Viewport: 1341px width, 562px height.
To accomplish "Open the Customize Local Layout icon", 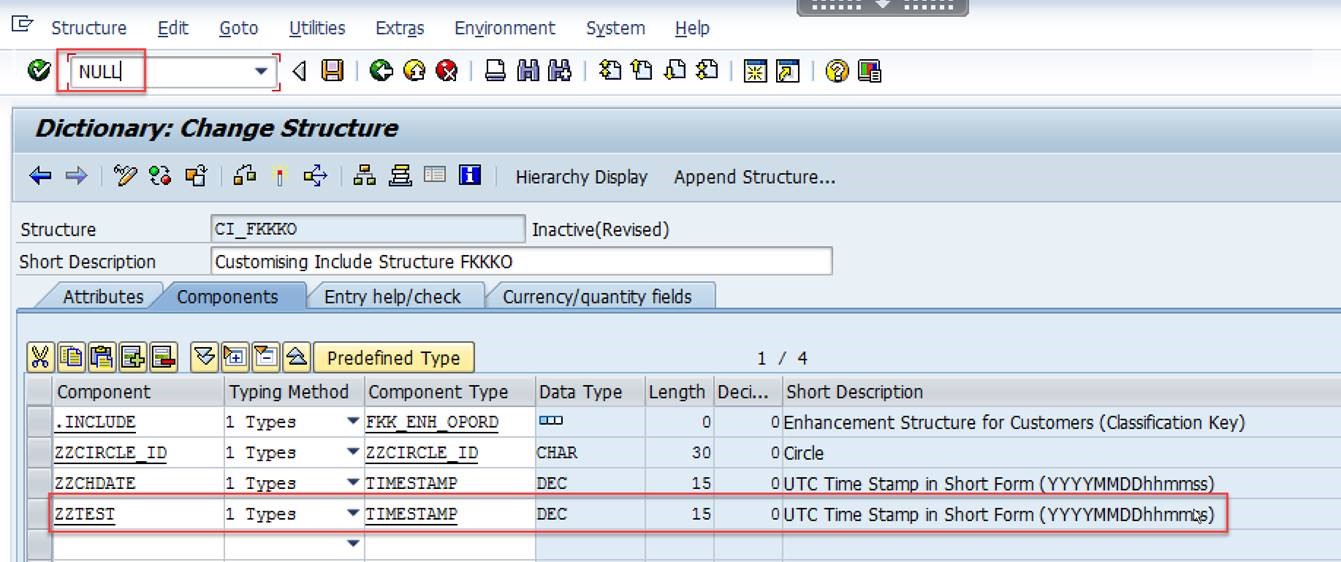I will point(869,71).
